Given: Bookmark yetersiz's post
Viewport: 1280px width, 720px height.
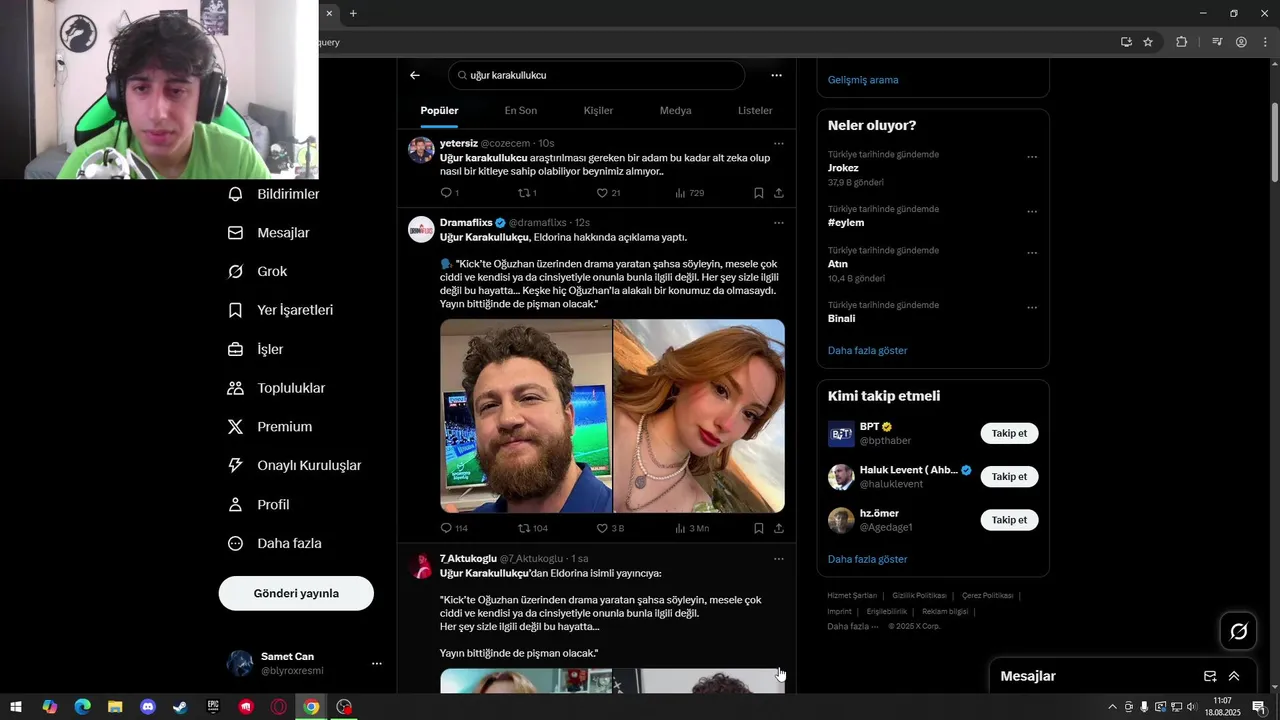Looking at the screenshot, I should (759, 193).
